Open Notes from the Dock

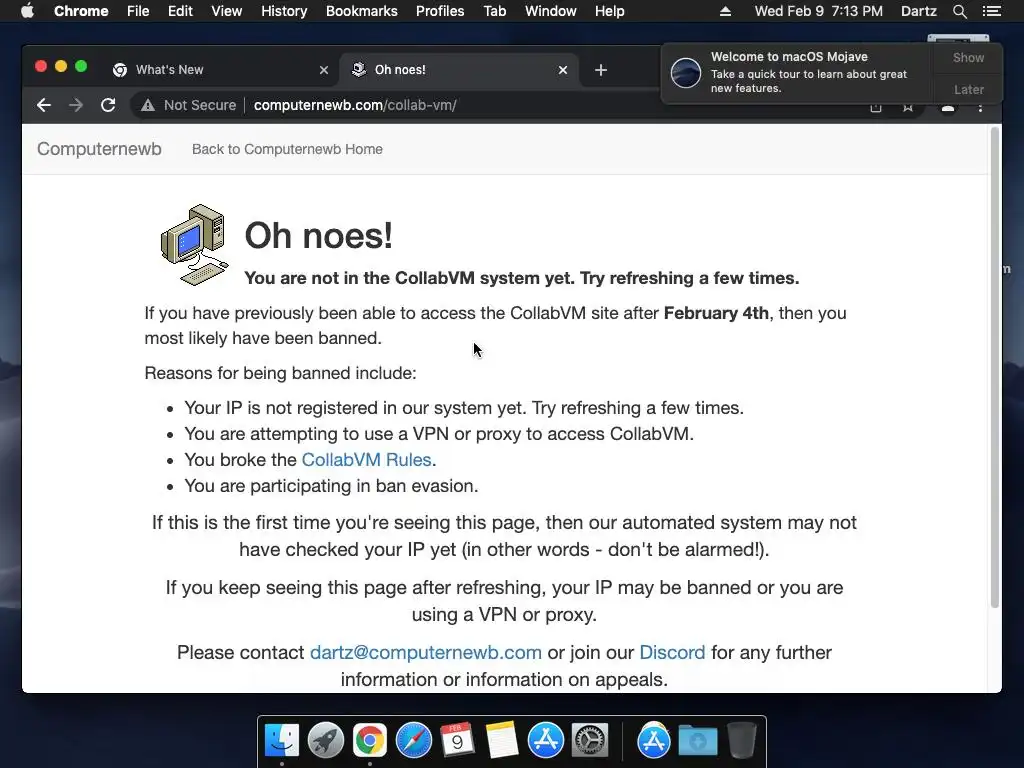(502, 740)
